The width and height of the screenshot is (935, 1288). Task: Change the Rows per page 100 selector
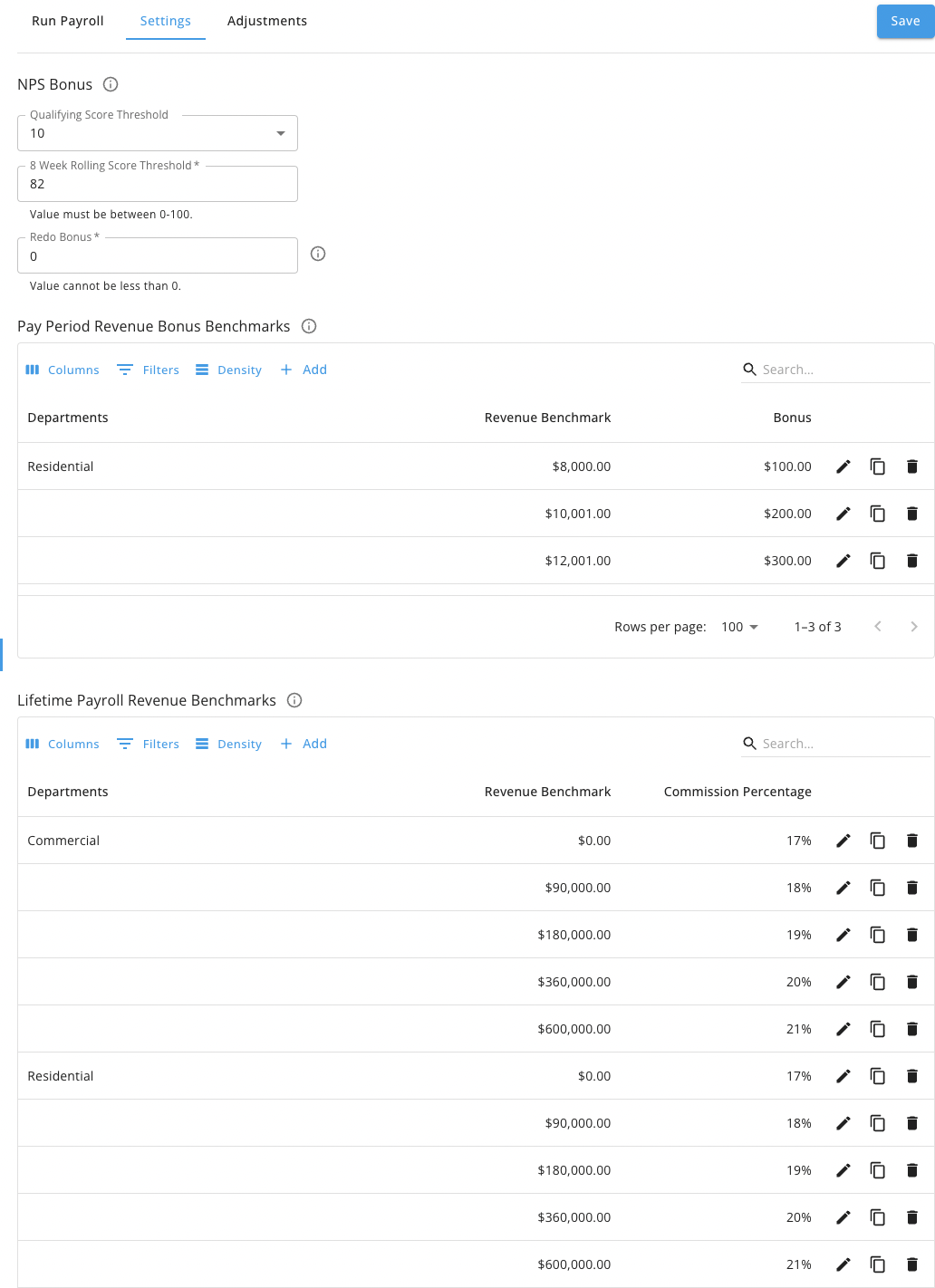pyautogui.click(x=739, y=627)
